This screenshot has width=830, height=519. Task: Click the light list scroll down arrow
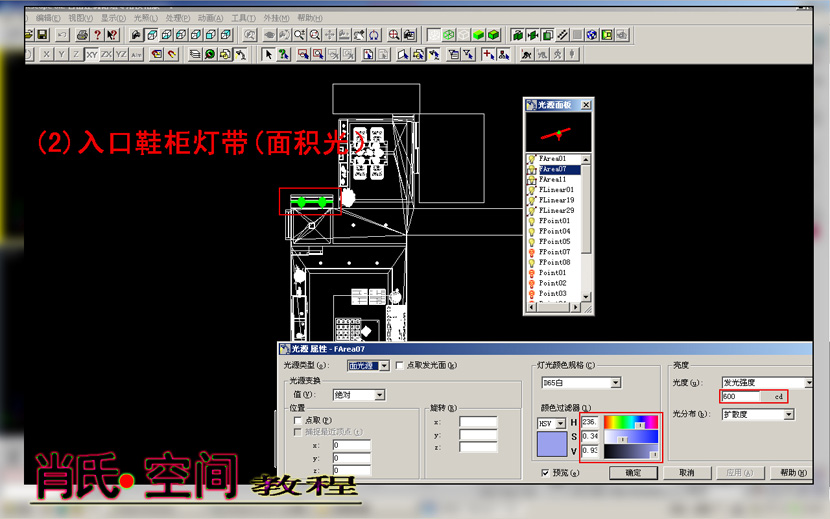pyautogui.click(x=585, y=297)
